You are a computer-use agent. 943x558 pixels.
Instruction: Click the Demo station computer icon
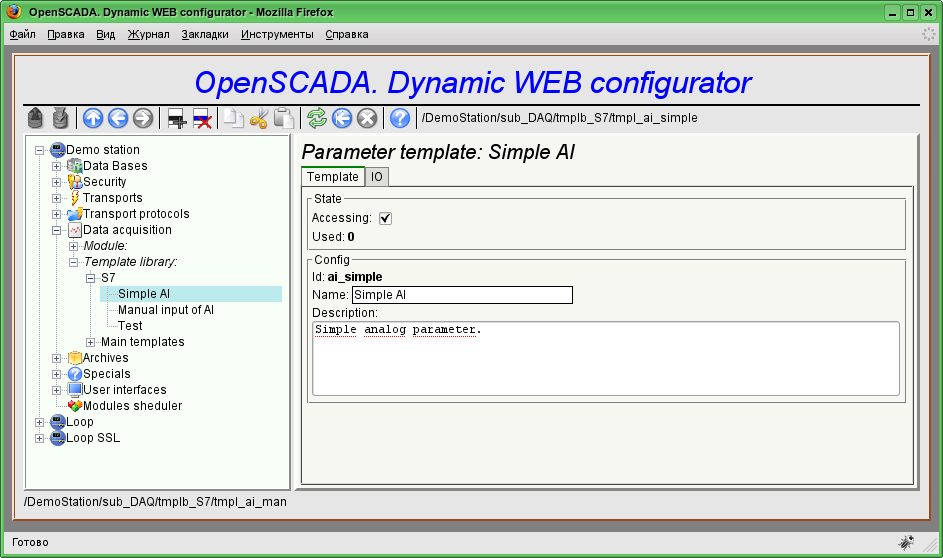click(x=58, y=149)
